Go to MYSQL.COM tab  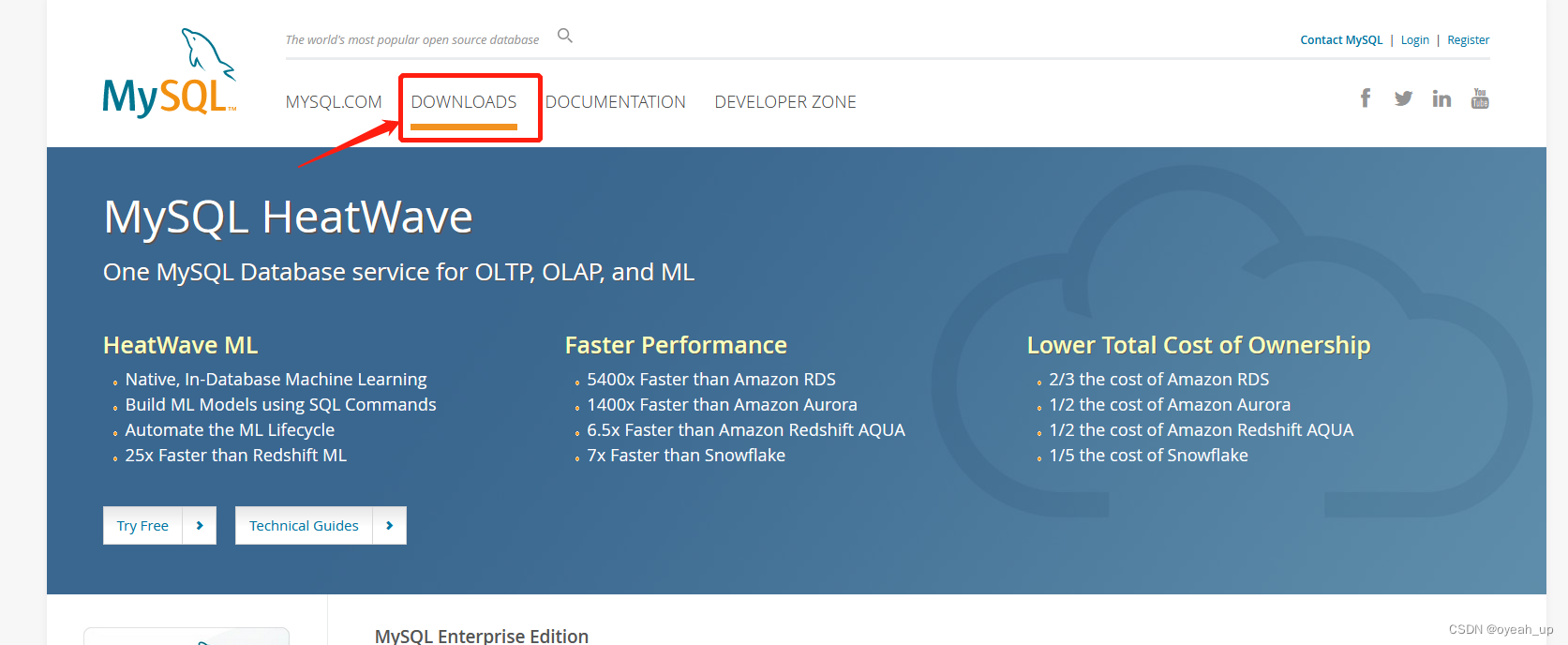[x=334, y=102]
